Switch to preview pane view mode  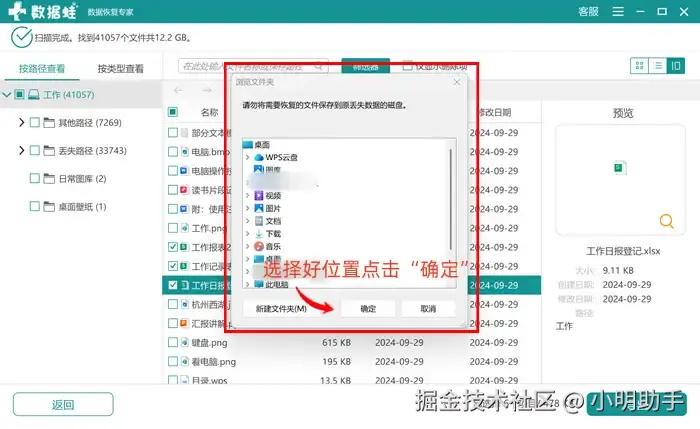pos(676,66)
